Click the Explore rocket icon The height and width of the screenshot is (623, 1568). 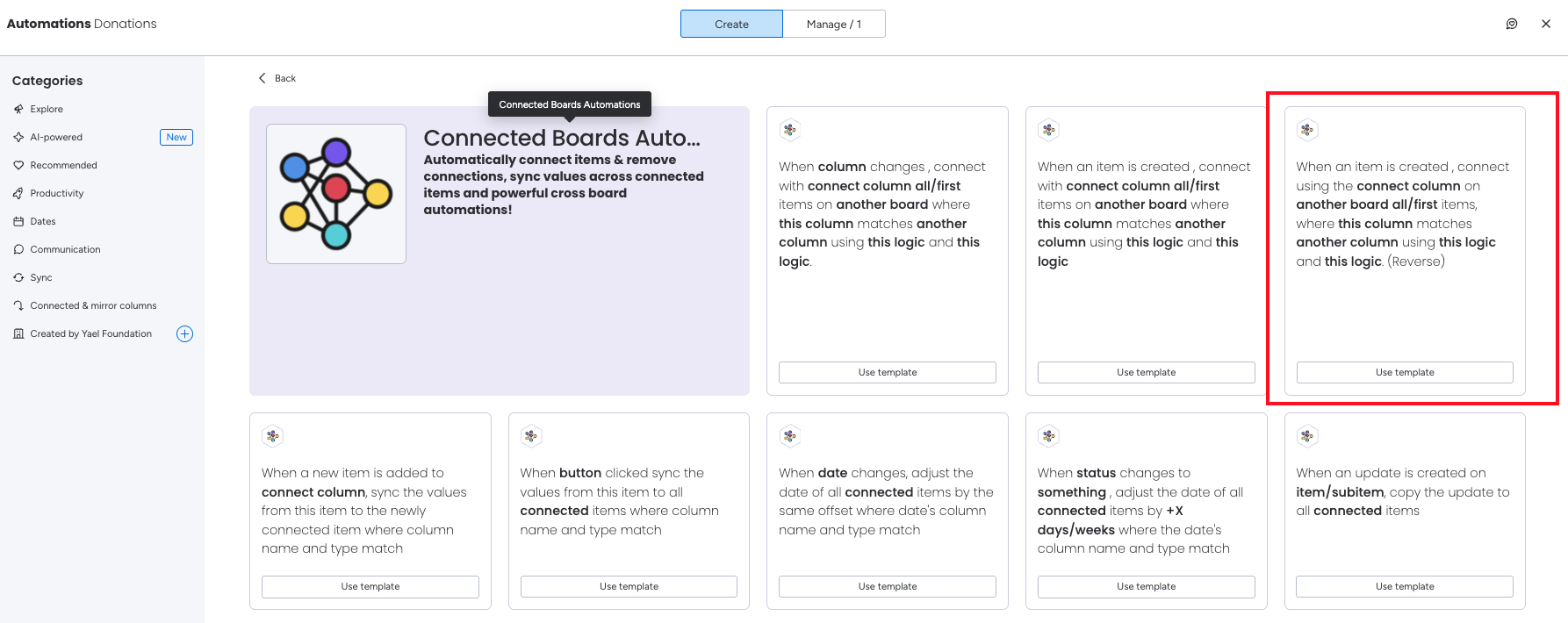click(x=18, y=109)
